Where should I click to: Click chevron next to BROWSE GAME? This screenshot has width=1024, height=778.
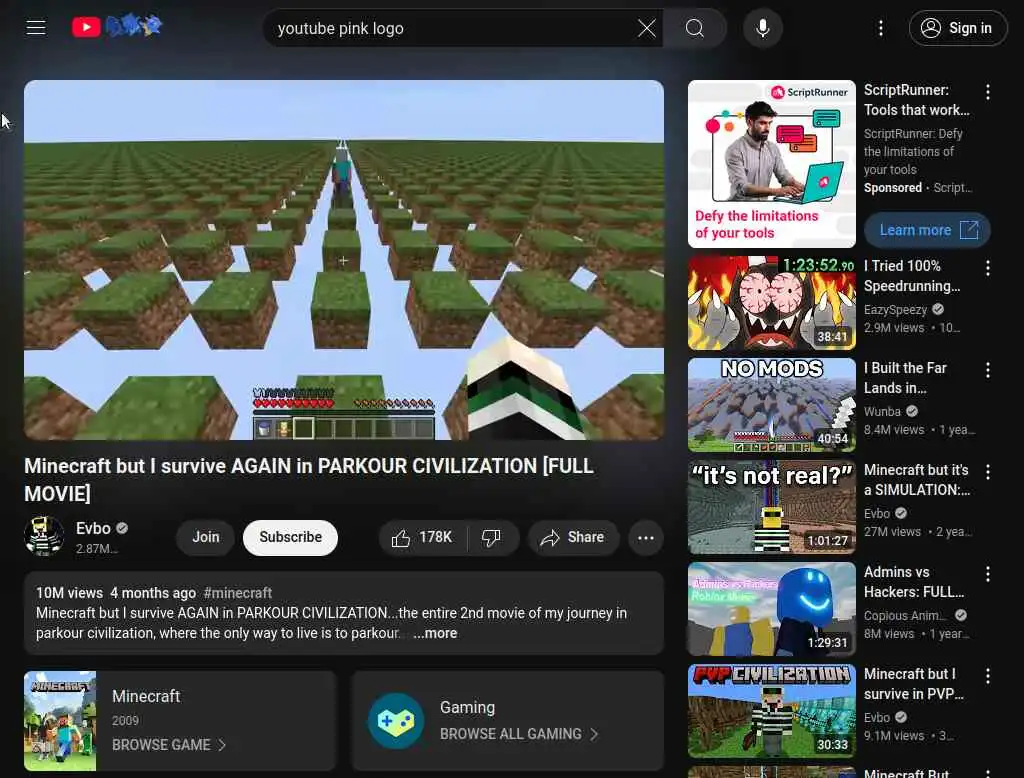[x=222, y=745]
